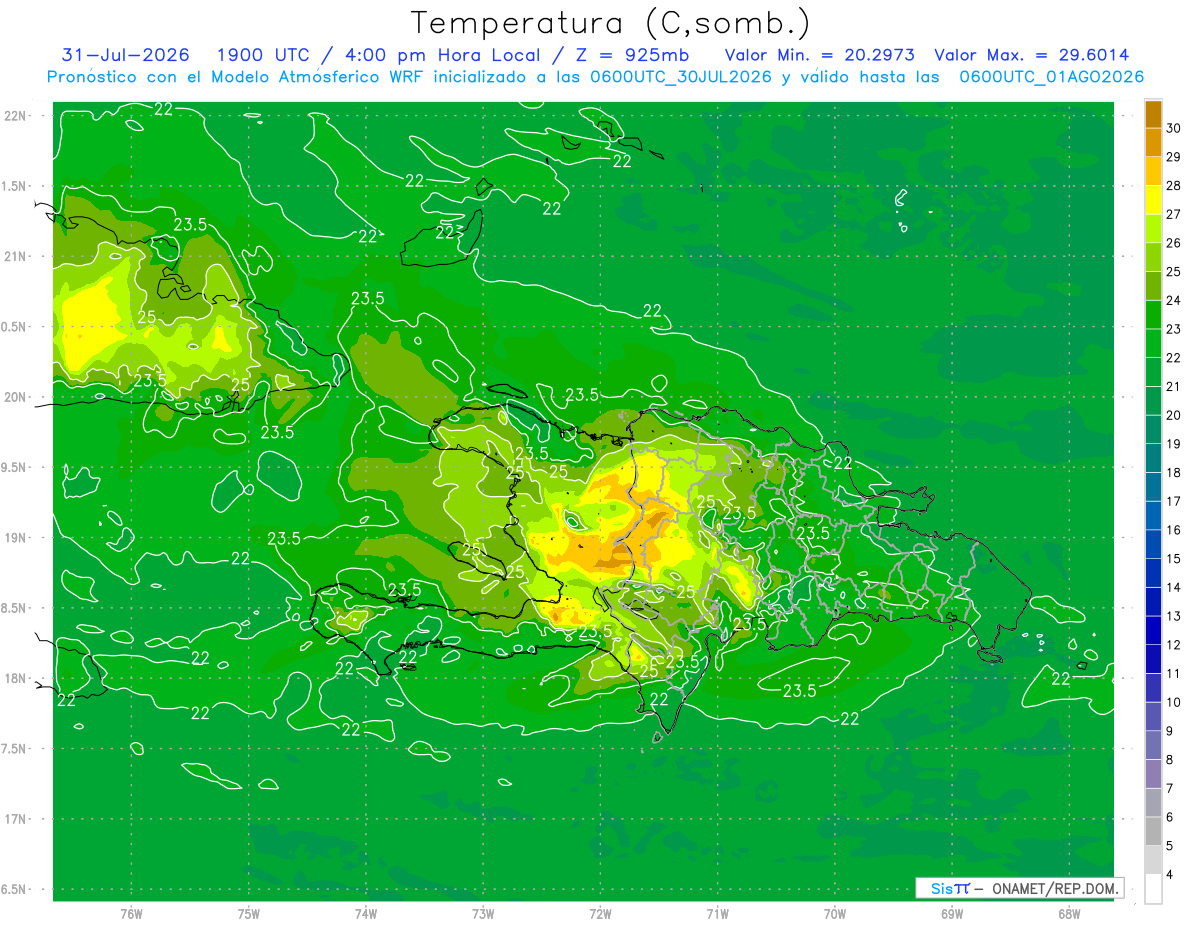The width and height of the screenshot is (1200, 927).
Task: Click the '68W' longitude axis label
Action: (1069, 914)
